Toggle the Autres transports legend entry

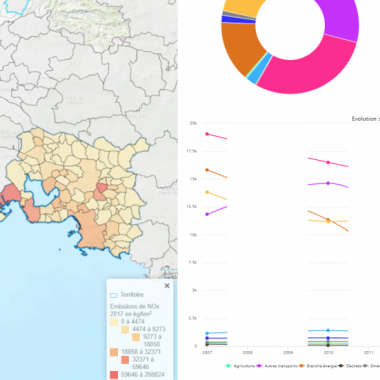pyautogui.click(x=276, y=366)
